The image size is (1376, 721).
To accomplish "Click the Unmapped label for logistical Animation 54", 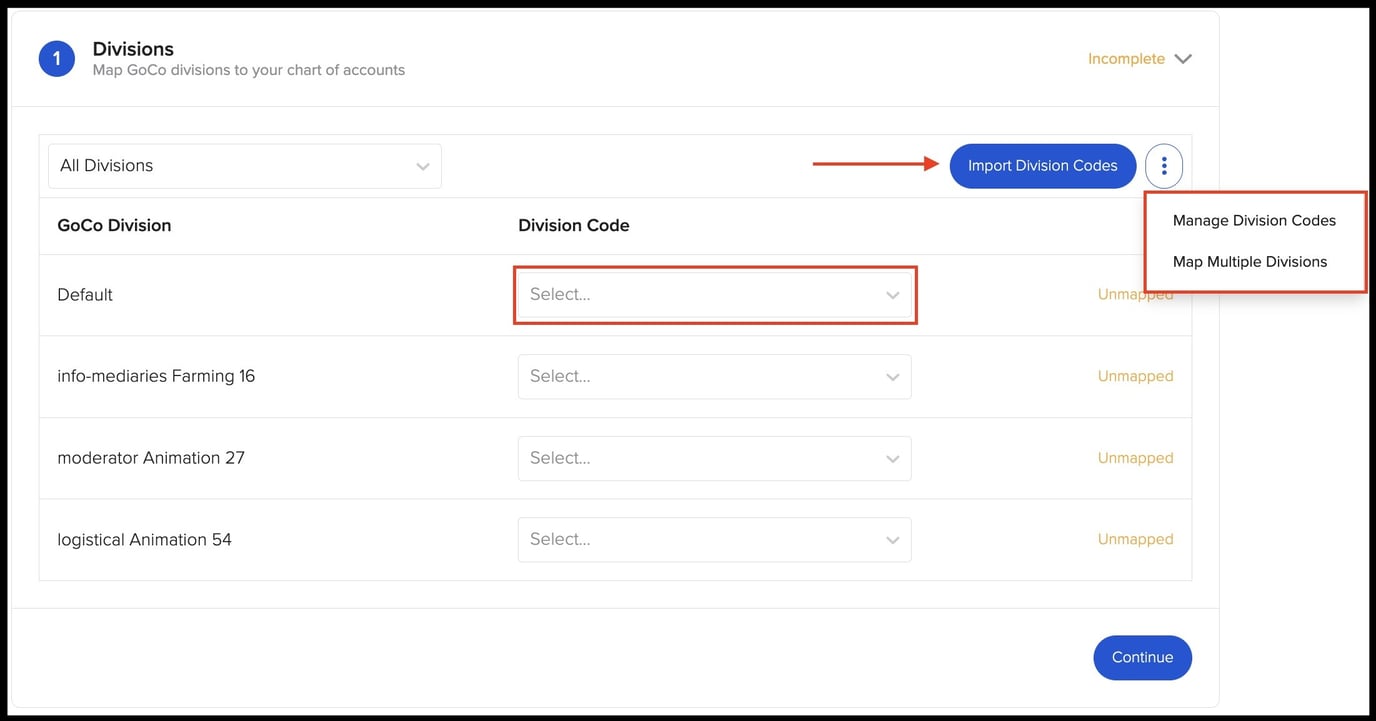I will click(1135, 539).
